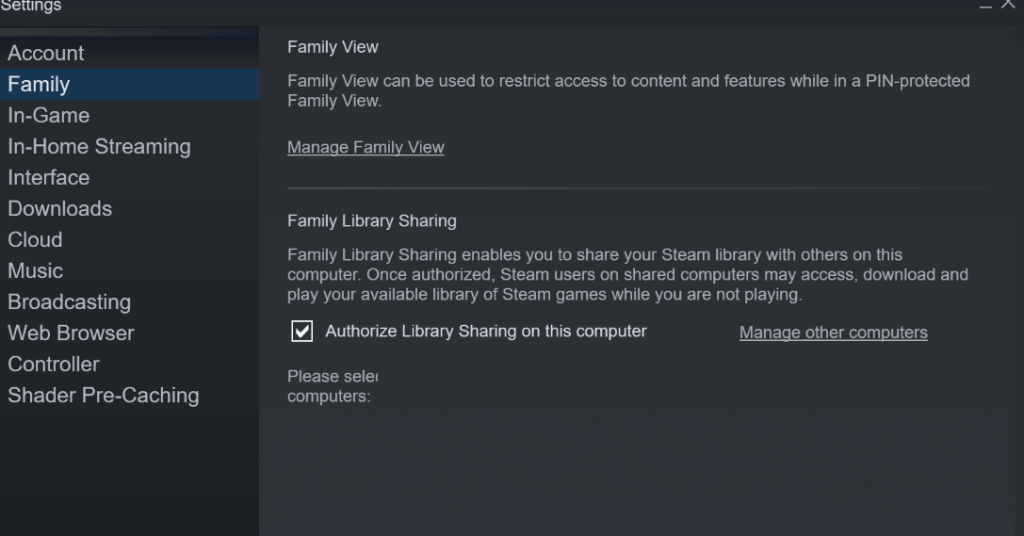Go to Broadcasting settings
Screen dimensions: 1024x536
69,301
